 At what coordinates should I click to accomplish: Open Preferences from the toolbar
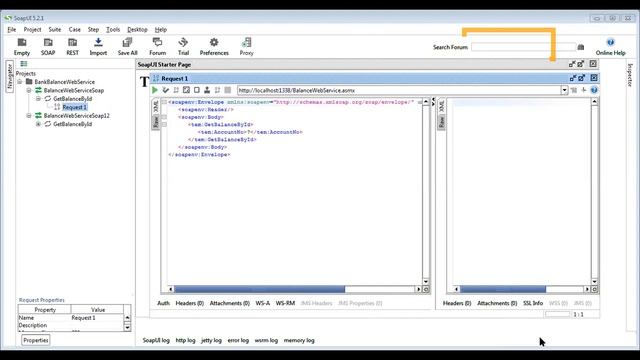pyautogui.click(x=214, y=47)
